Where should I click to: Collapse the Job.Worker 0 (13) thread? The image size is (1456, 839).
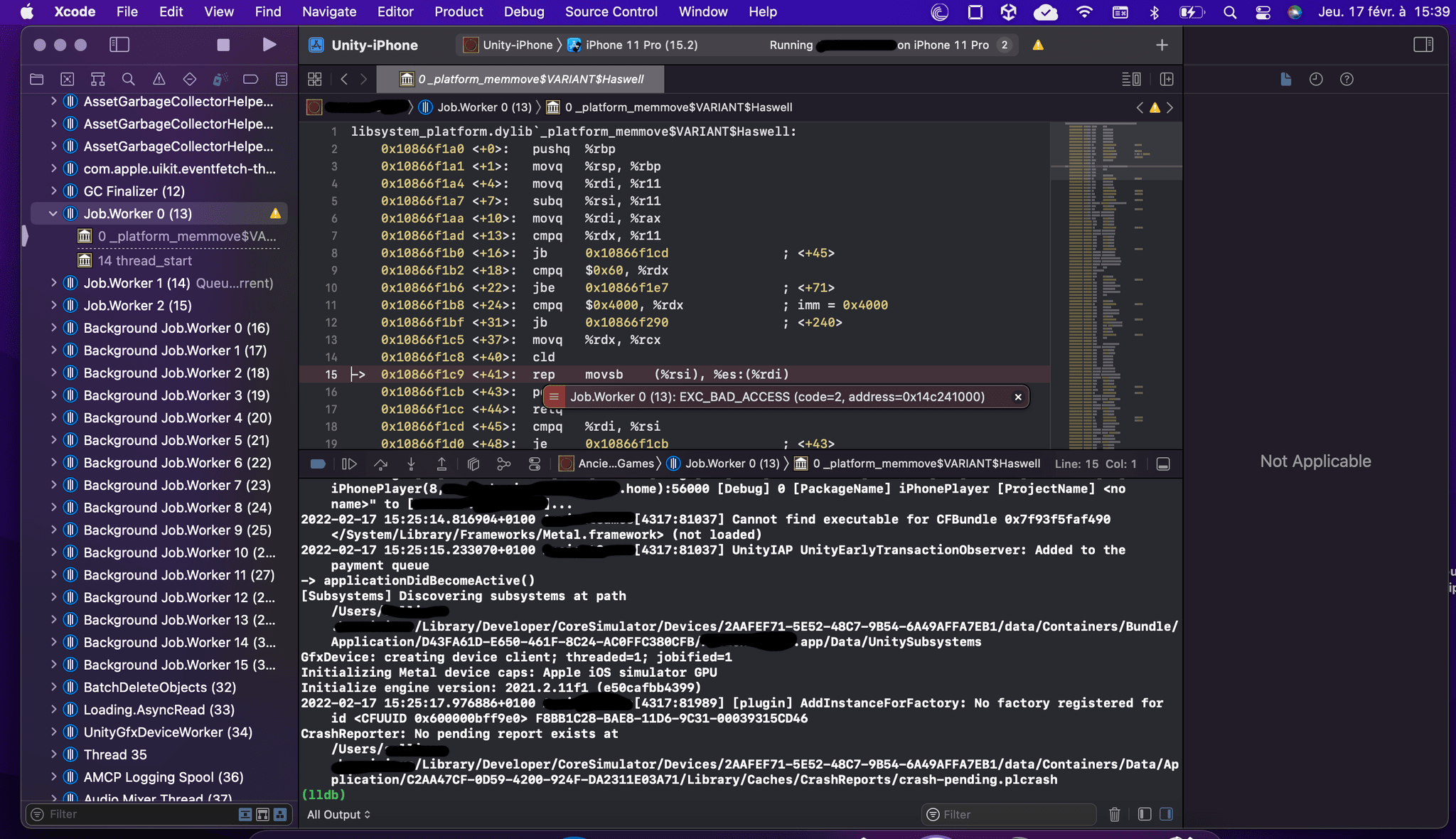pos(53,213)
